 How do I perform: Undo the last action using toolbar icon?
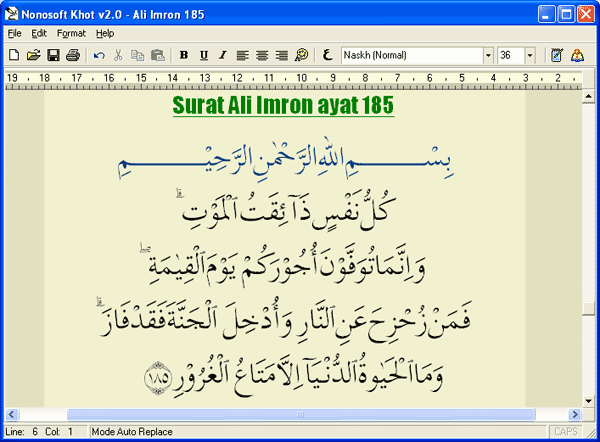99,55
